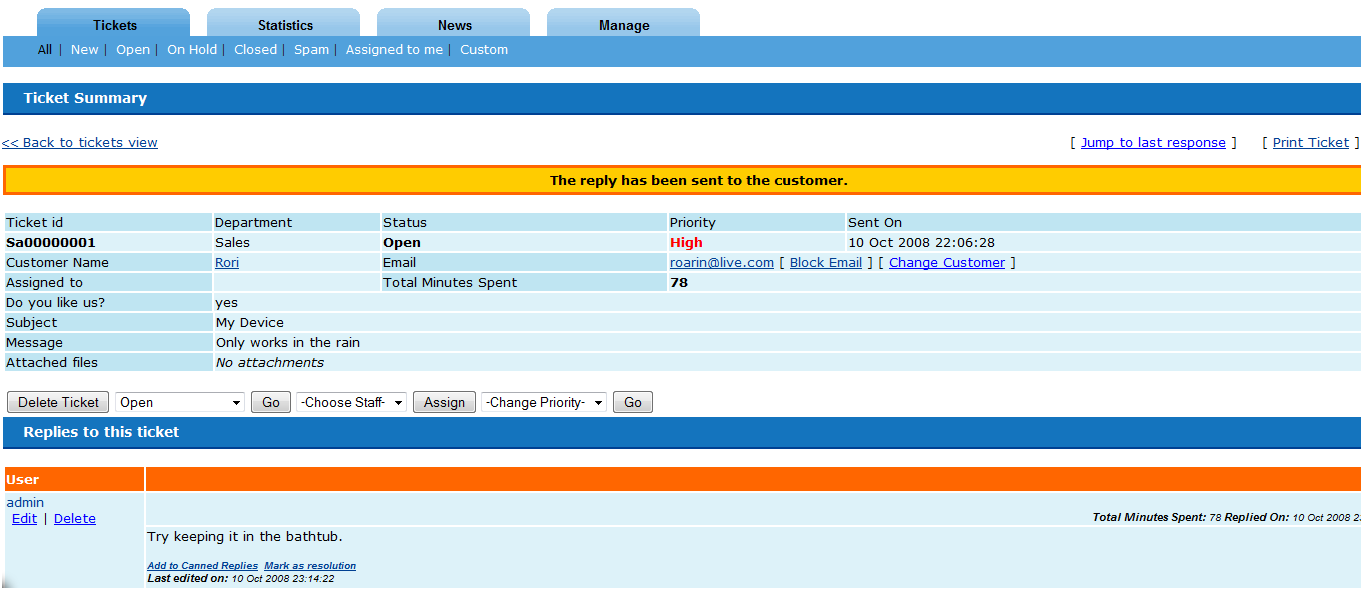
Task: Show Closed tickets filter
Action: pyautogui.click(x=255, y=50)
